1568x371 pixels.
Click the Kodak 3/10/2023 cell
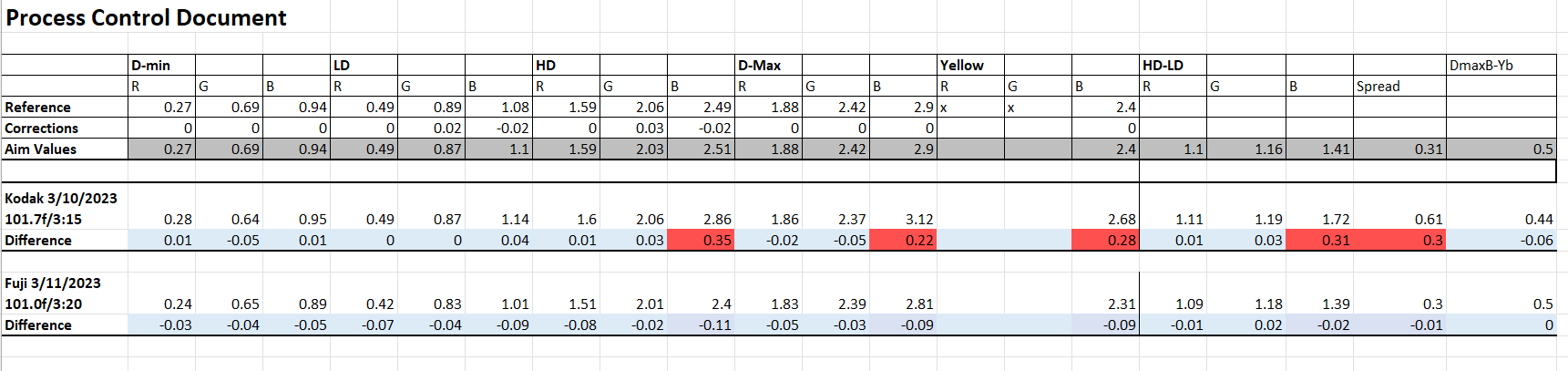61,199
